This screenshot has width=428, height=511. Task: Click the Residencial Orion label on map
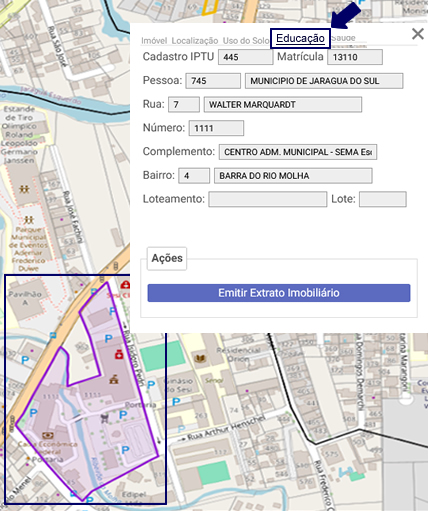pyautogui.click(x=238, y=354)
